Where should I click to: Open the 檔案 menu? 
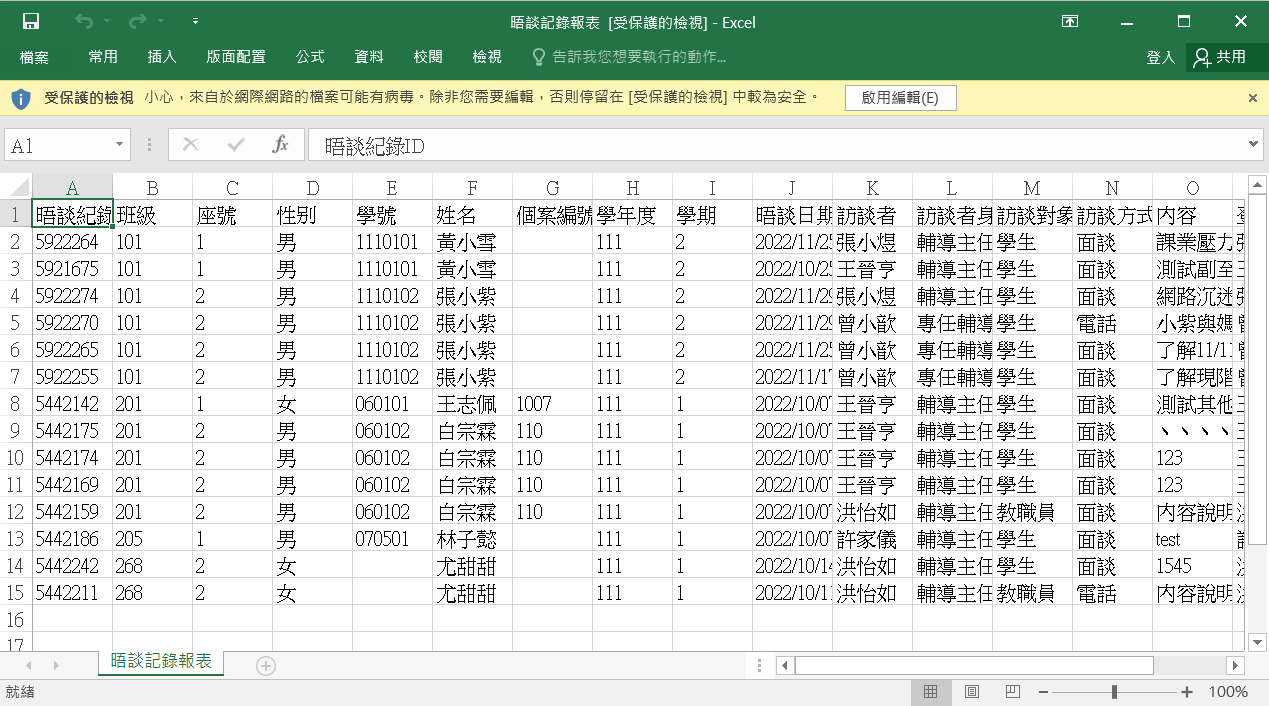tap(34, 57)
